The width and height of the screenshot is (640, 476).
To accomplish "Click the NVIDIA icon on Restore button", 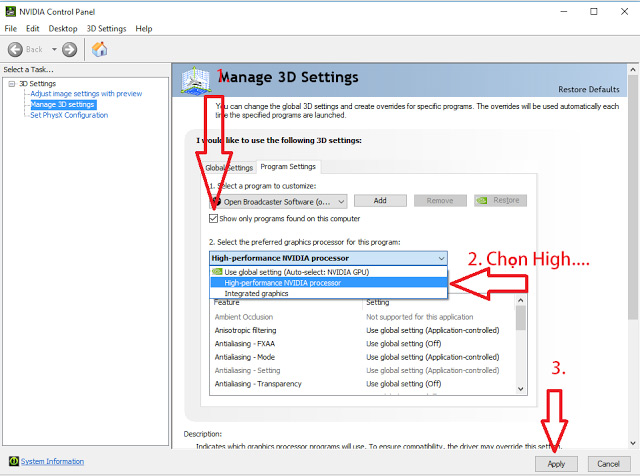I will tap(482, 201).
